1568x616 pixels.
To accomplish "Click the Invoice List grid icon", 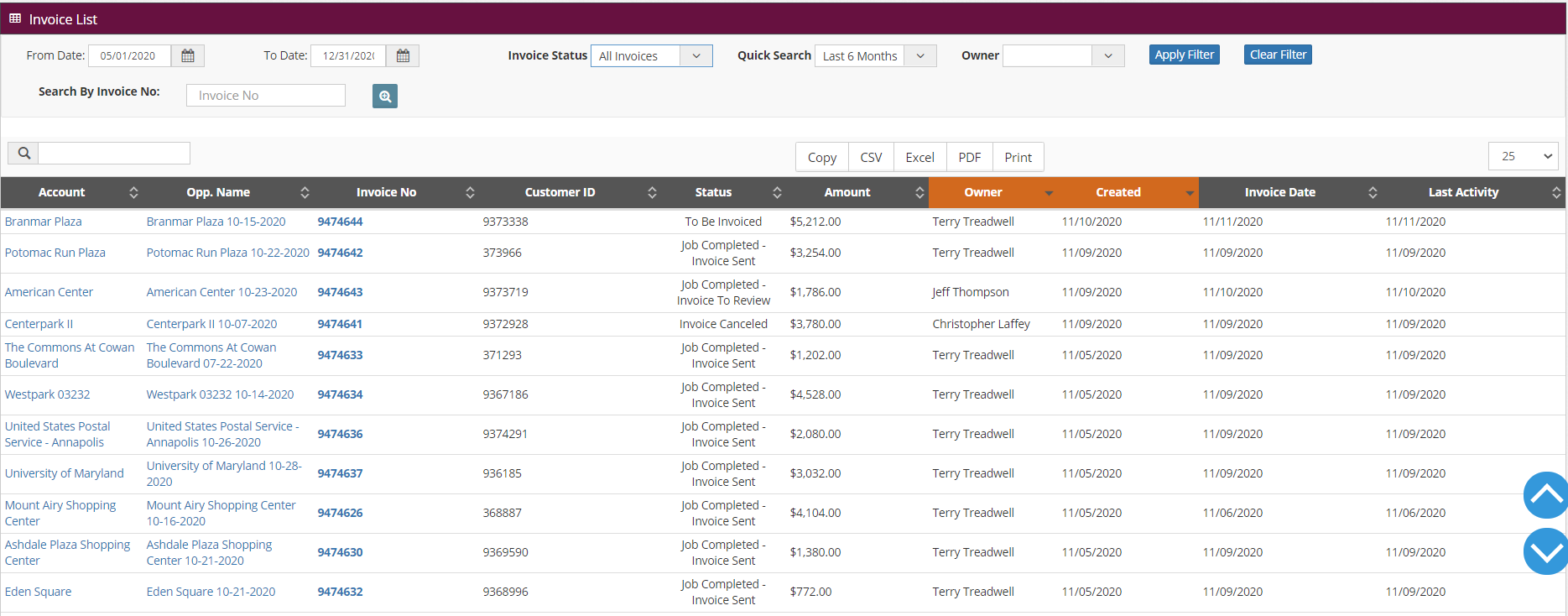I will pos(15,18).
